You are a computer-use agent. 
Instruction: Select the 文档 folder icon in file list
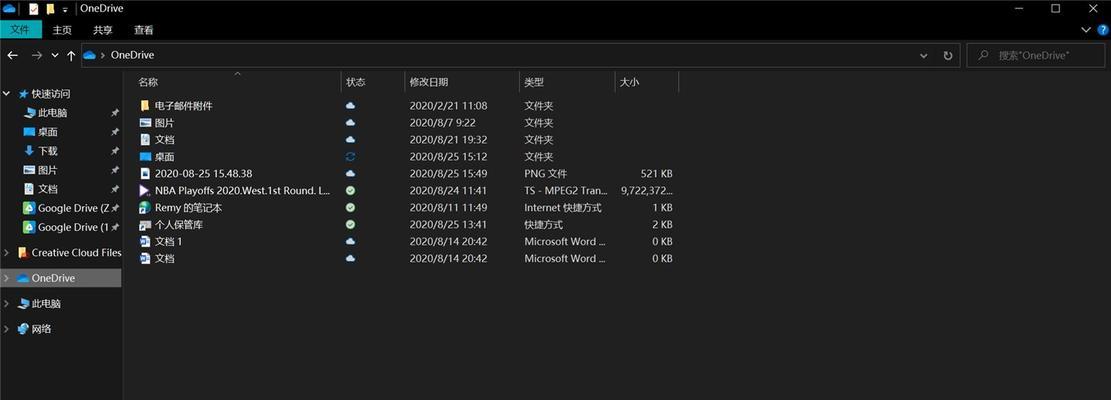[145, 139]
